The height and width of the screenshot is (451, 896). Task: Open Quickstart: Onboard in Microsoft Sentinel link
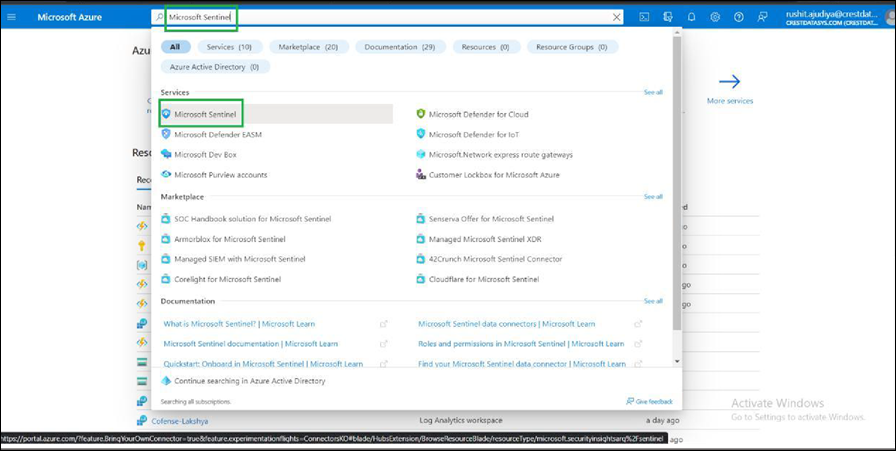point(263,364)
